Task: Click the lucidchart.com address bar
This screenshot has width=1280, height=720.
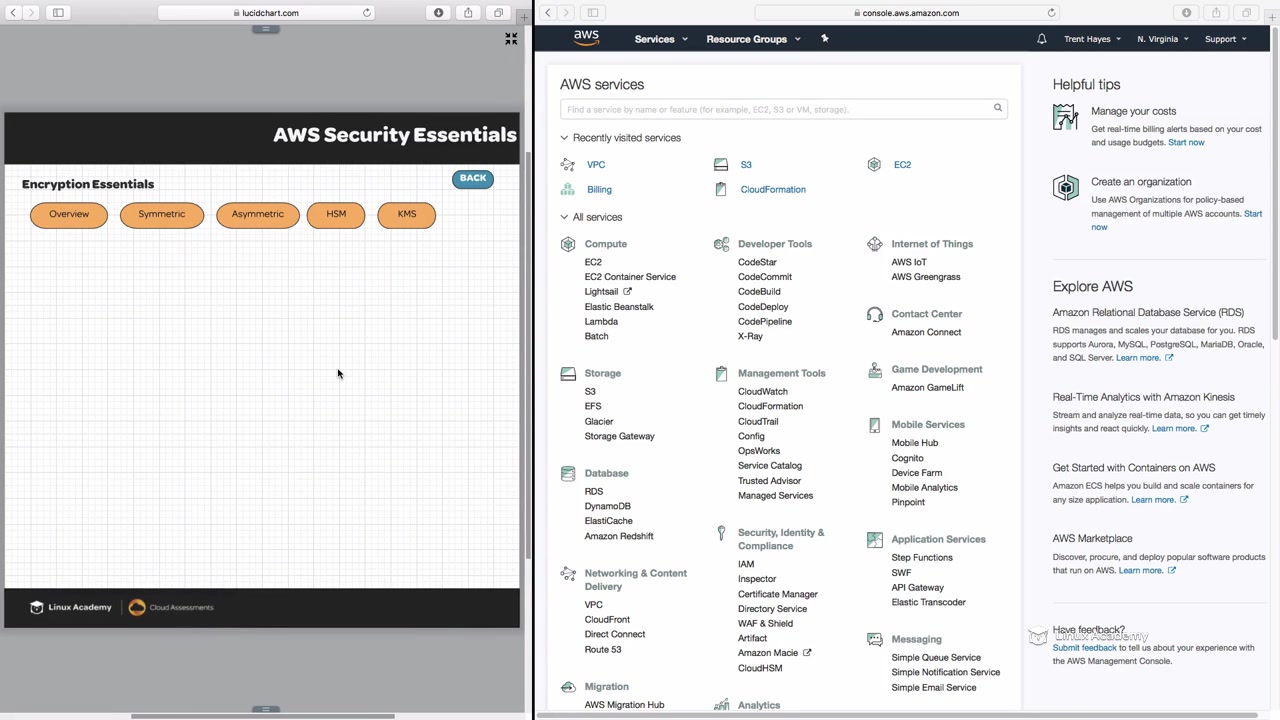Action: click(x=265, y=13)
